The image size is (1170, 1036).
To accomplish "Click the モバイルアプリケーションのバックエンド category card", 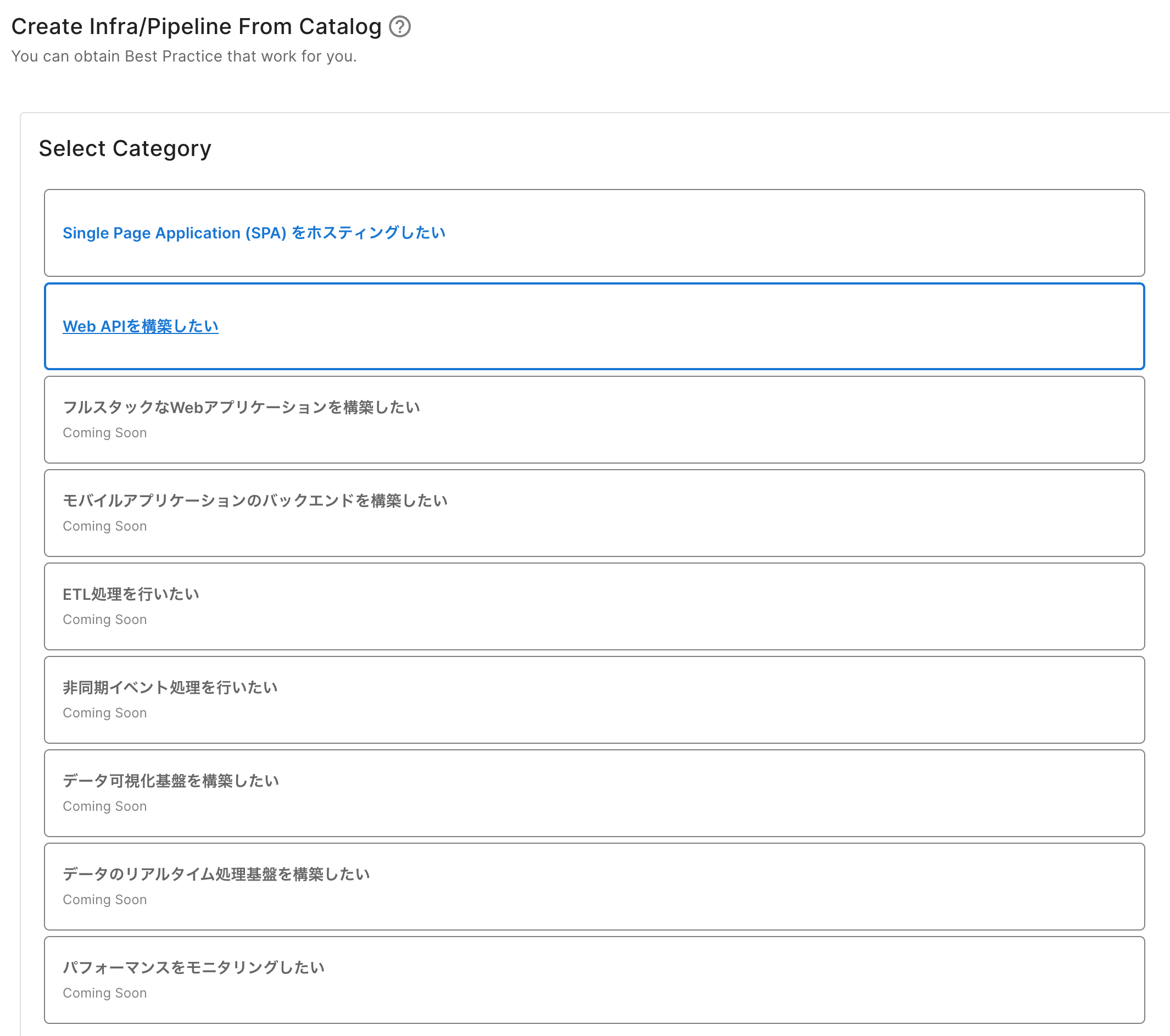I will (594, 513).
